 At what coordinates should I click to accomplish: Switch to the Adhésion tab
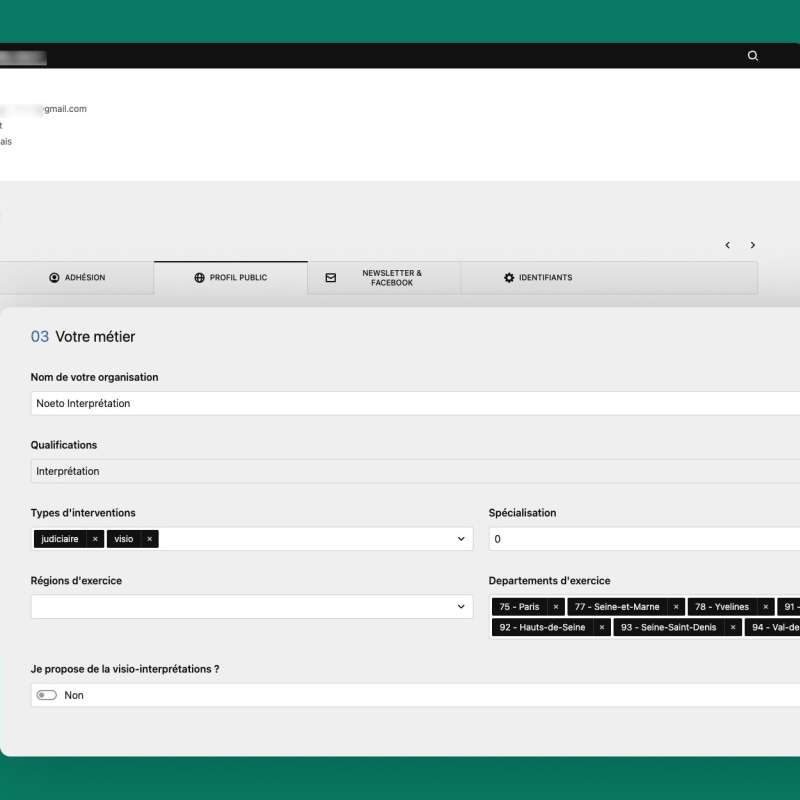coord(76,278)
